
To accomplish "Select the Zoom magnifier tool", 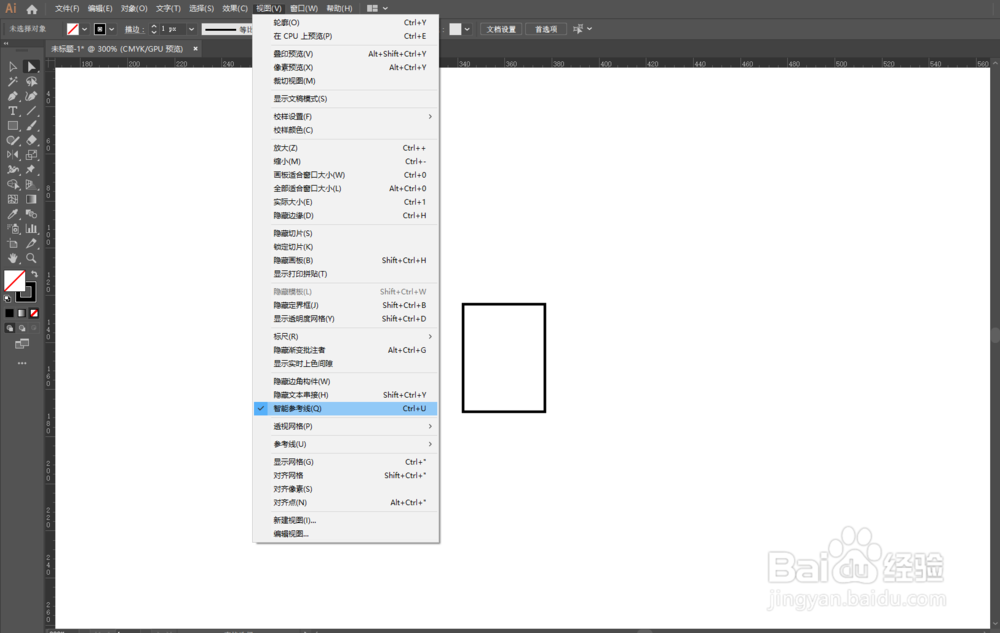I will point(31,258).
